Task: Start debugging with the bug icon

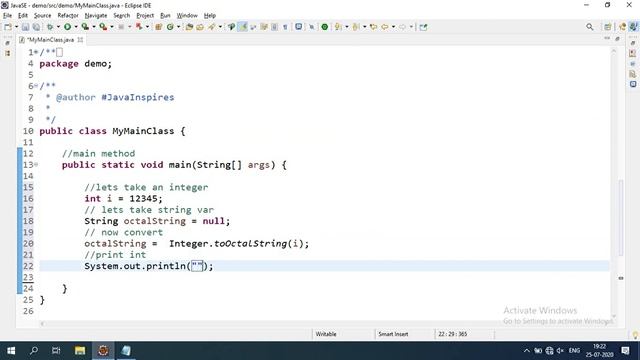Action: [50, 27]
